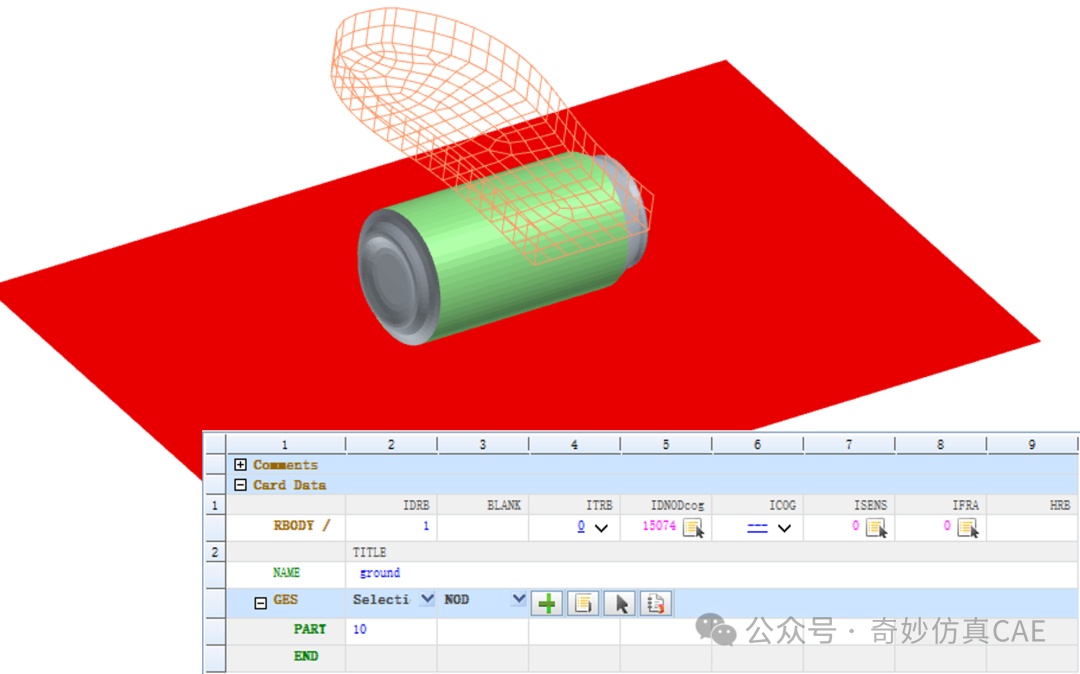Click the END keyword label
The height and width of the screenshot is (674, 1080).
306,656
